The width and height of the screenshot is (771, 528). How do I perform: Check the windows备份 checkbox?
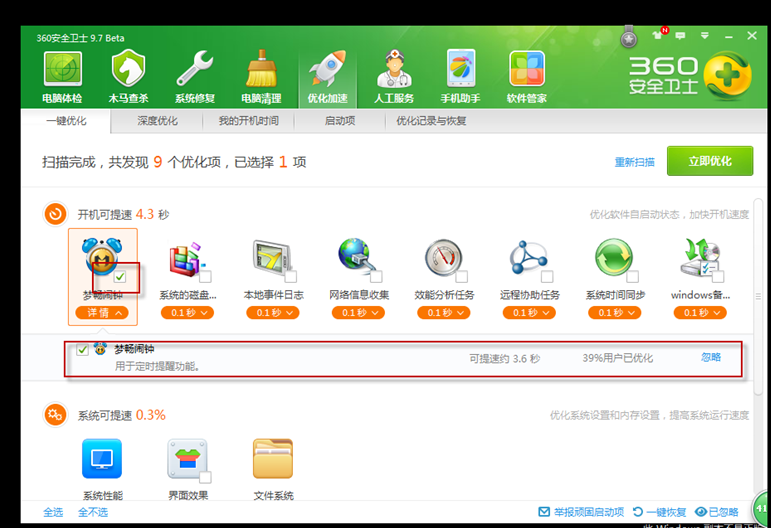[x=718, y=277]
